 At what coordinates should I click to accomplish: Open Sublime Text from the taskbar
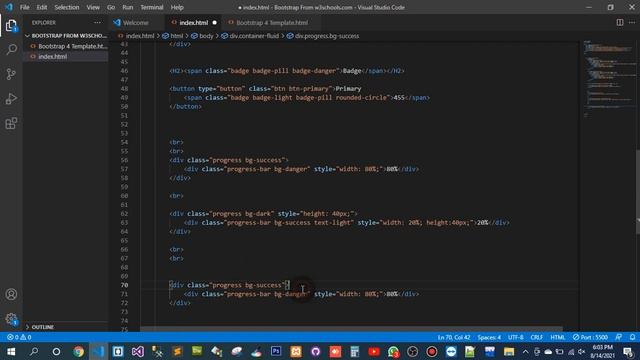click(177, 351)
